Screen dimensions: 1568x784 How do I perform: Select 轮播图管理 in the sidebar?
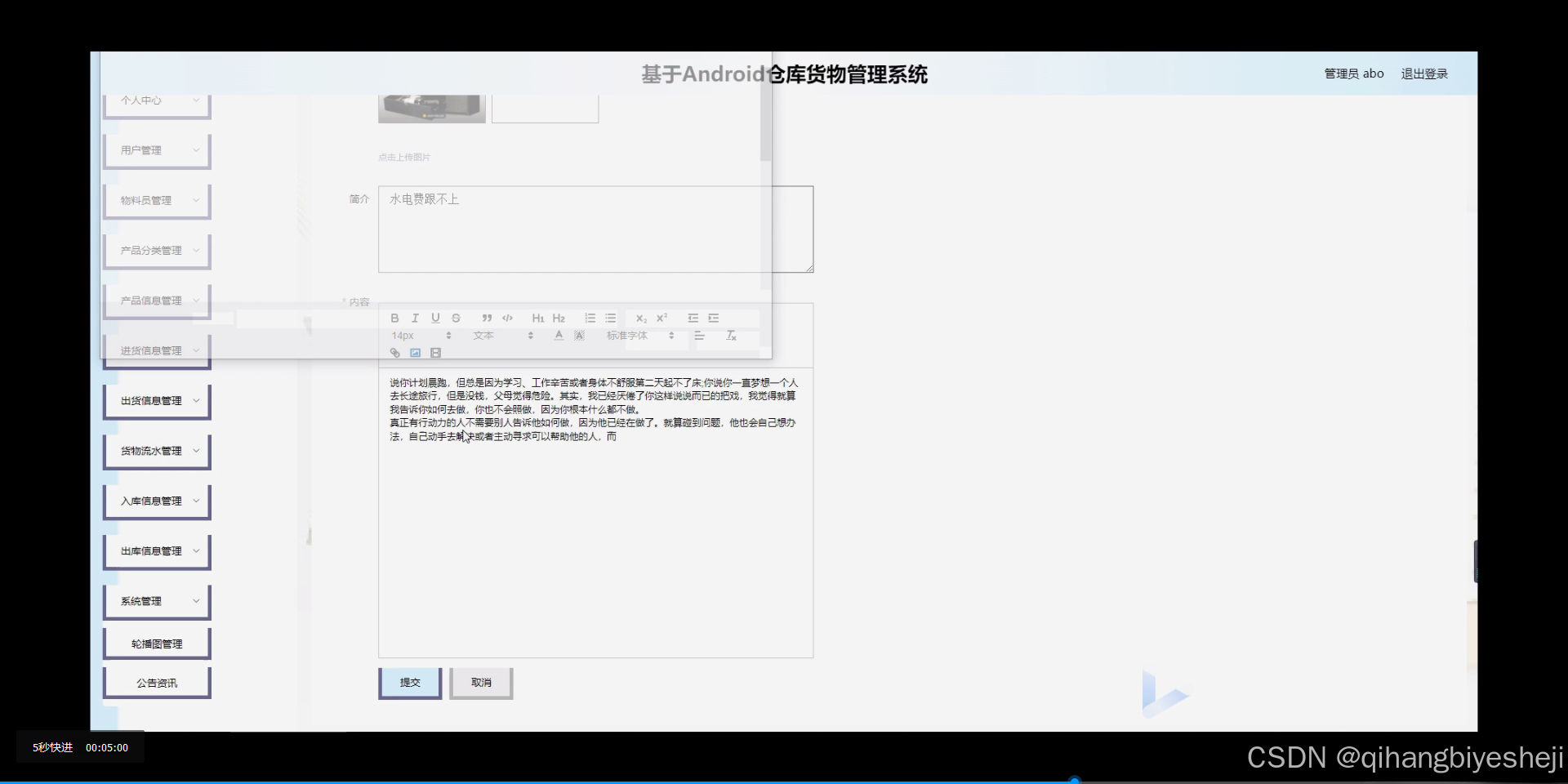(x=156, y=643)
